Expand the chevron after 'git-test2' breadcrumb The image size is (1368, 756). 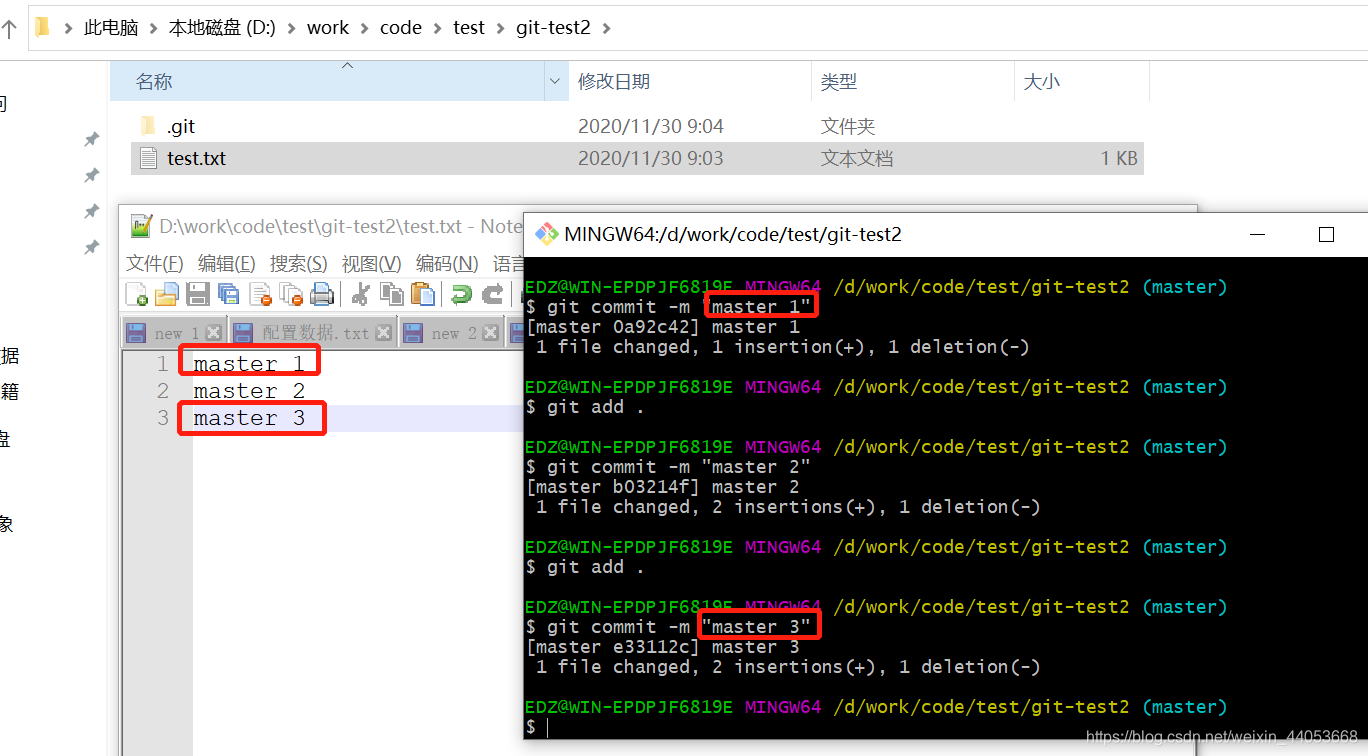606,28
